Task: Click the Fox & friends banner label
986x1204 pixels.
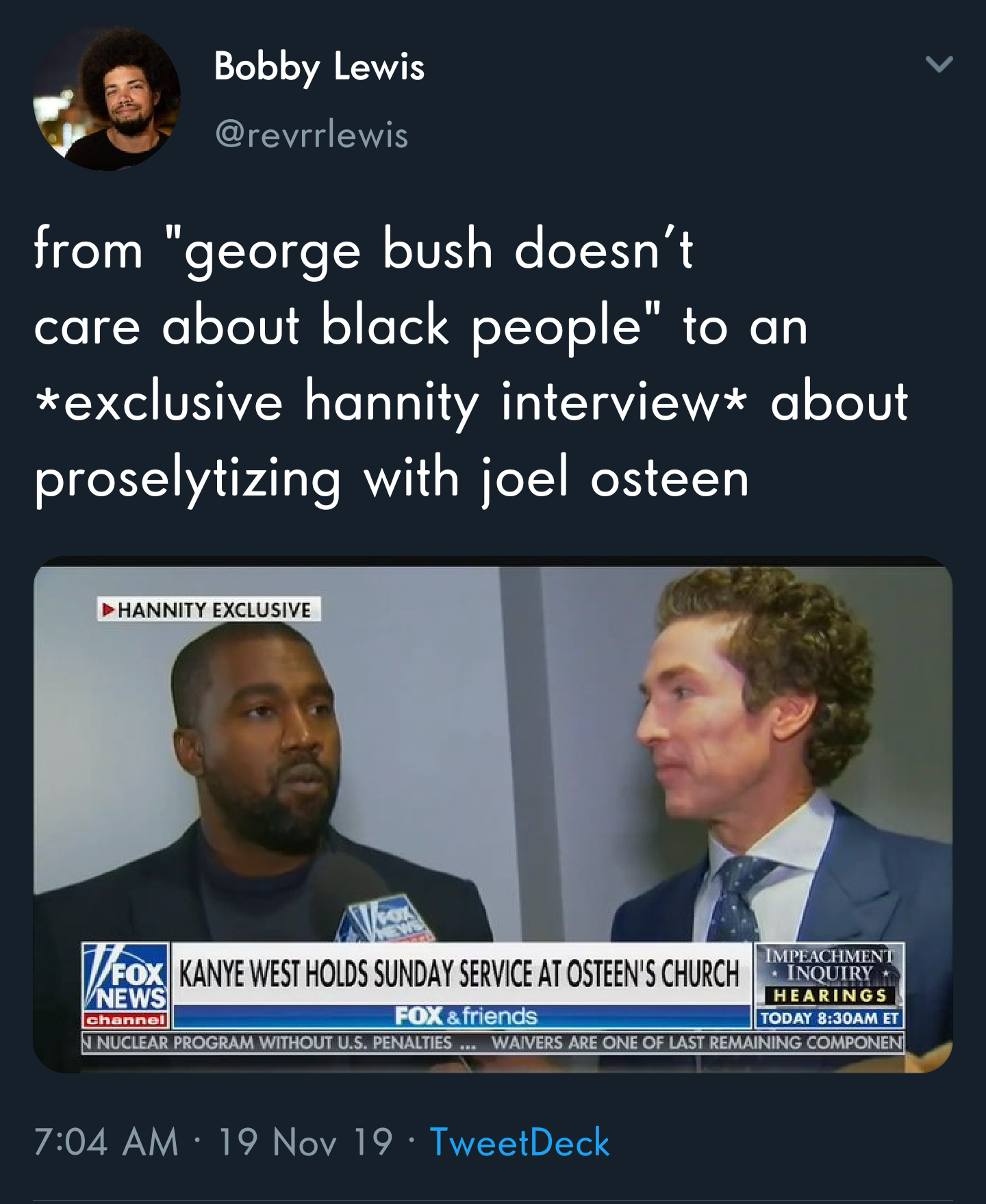Action: 466,1016
